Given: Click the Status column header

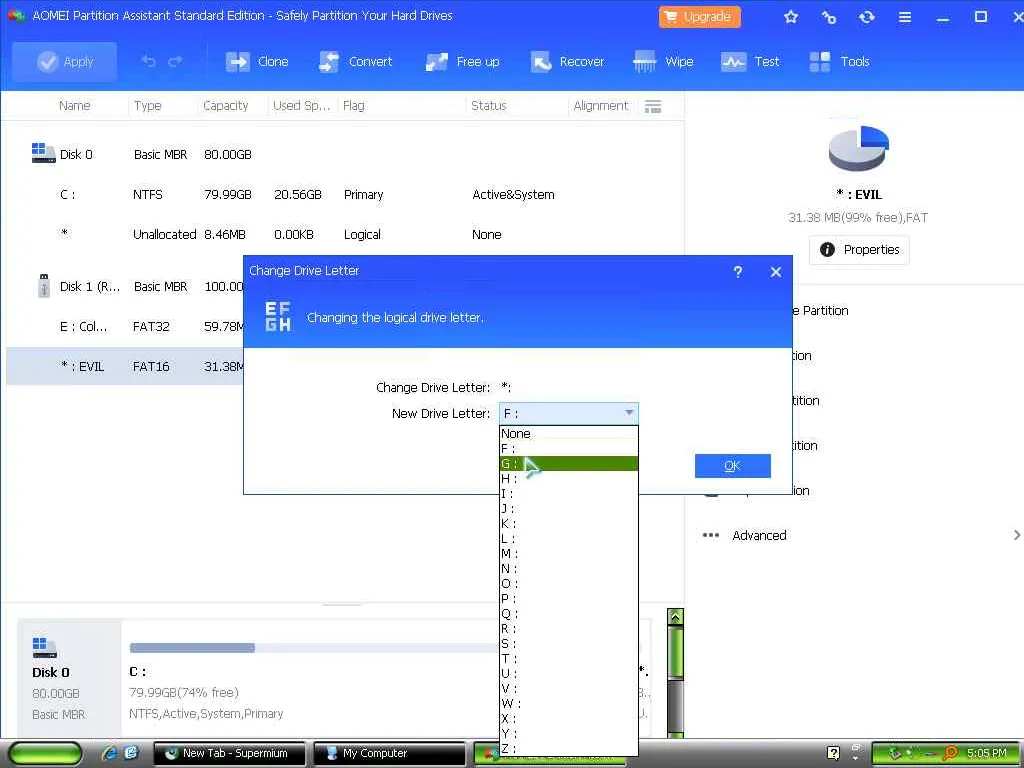Looking at the screenshot, I should pyautogui.click(x=488, y=106).
